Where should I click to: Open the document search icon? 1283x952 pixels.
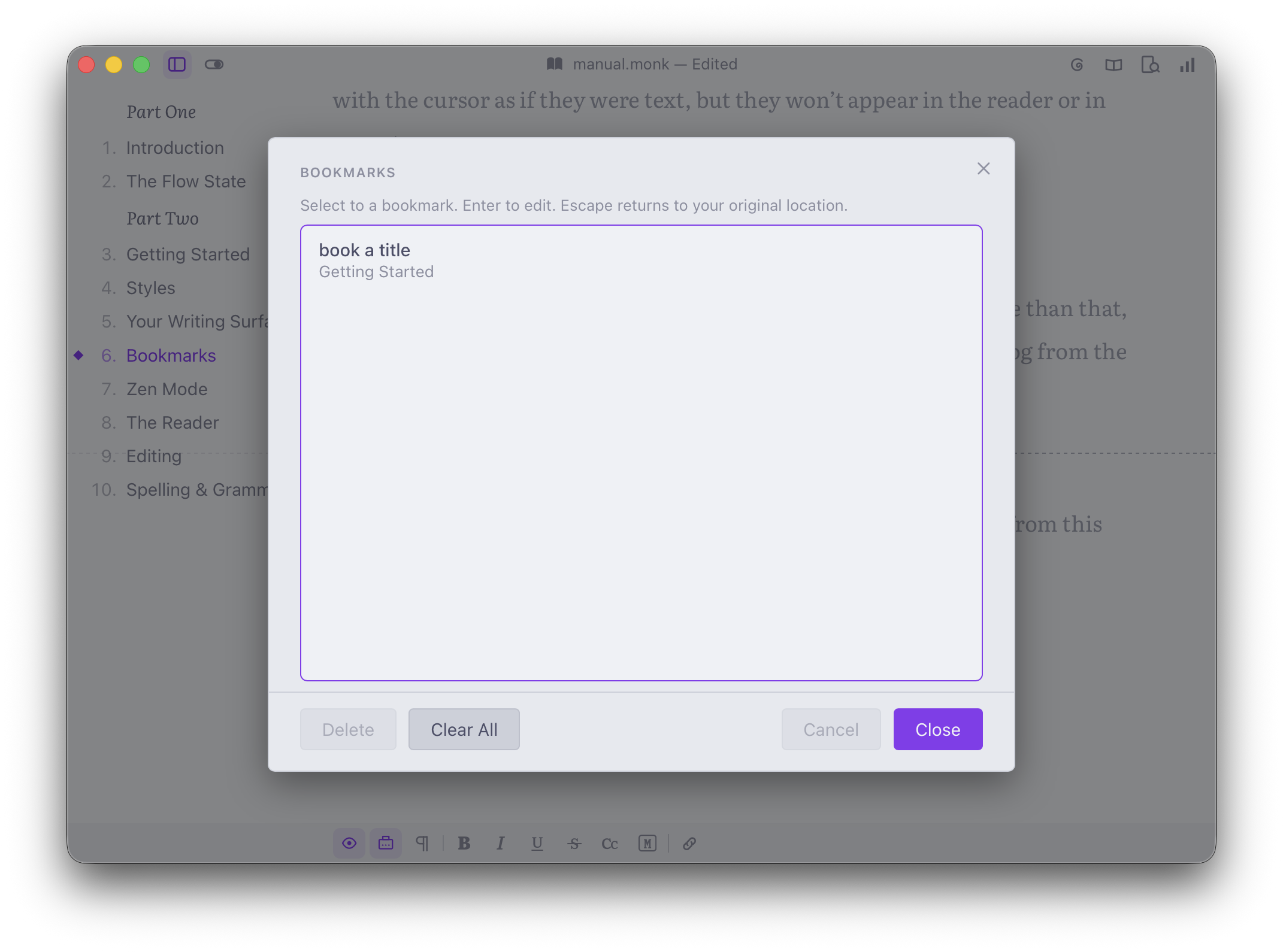pyautogui.click(x=1150, y=65)
